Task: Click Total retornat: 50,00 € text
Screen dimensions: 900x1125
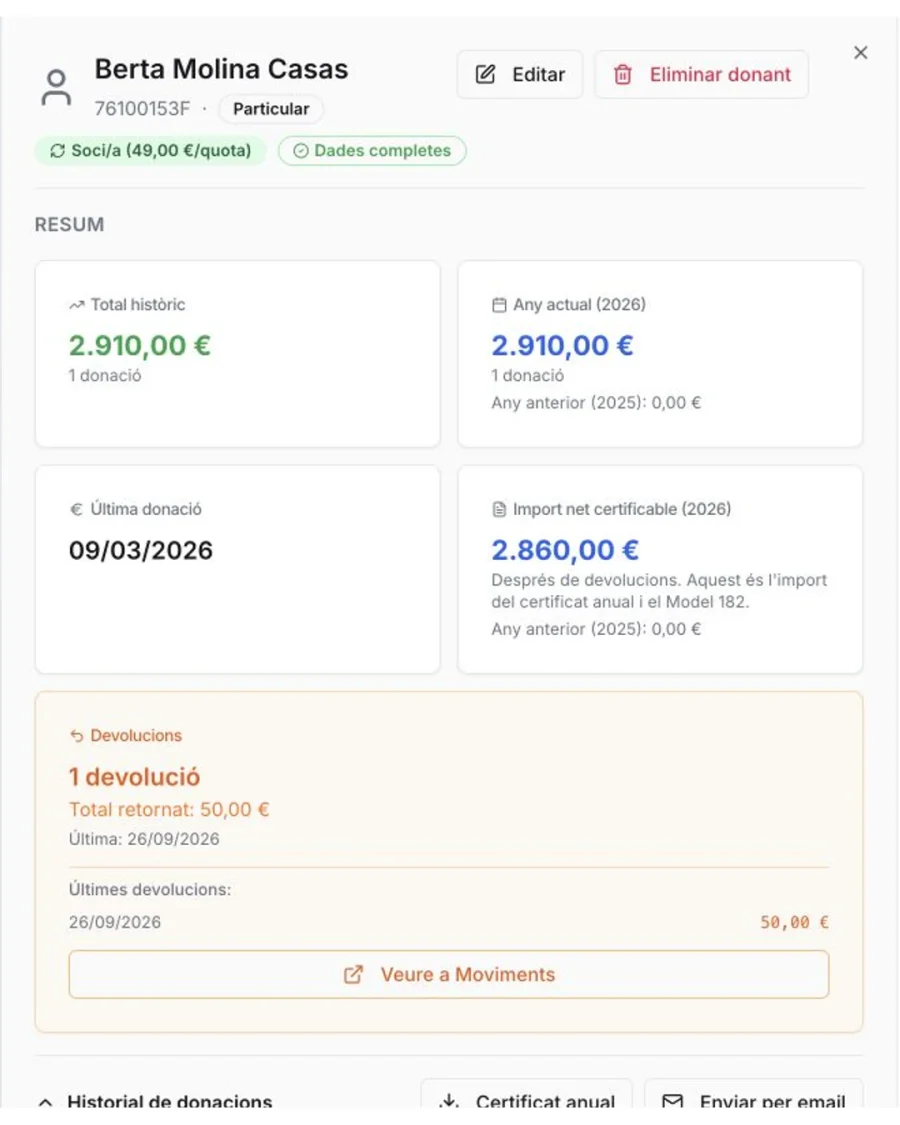Action: pyautogui.click(x=169, y=809)
